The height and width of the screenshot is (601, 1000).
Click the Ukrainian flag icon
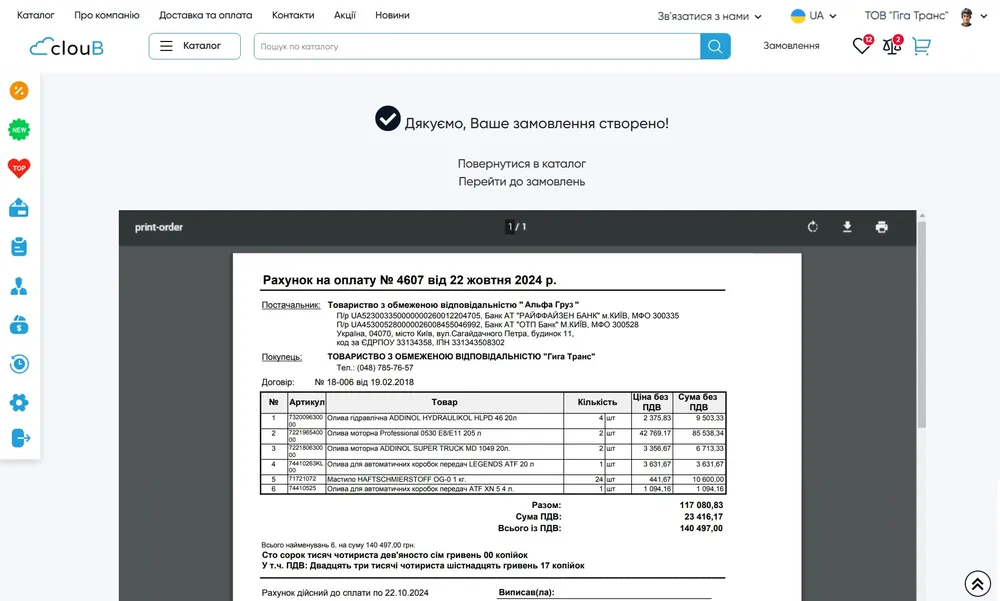pos(798,16)
